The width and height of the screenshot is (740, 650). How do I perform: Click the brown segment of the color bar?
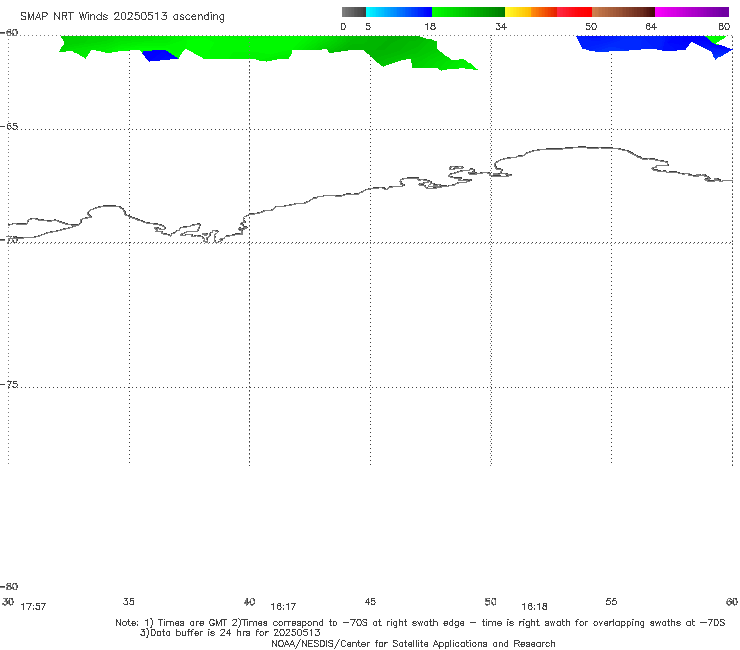click(623, 12)
